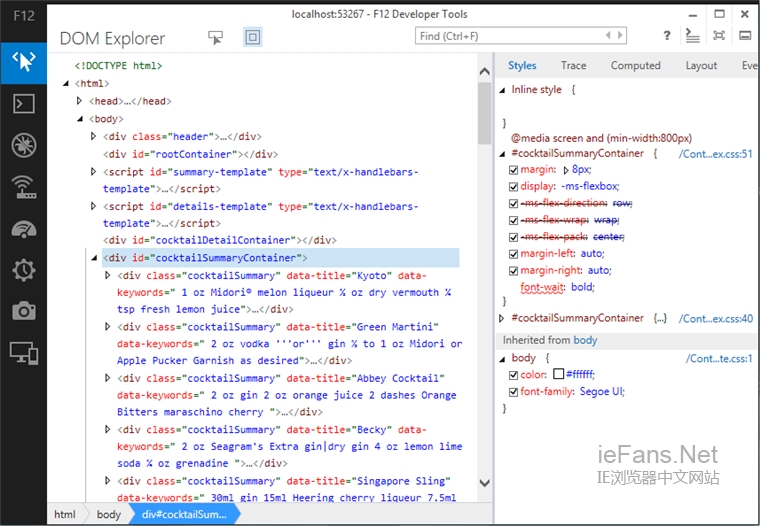Toggle the -ms-flex-direction row checkbox
Screen dimensions: 760x526
pyautogui.click(x=513, y=204)
